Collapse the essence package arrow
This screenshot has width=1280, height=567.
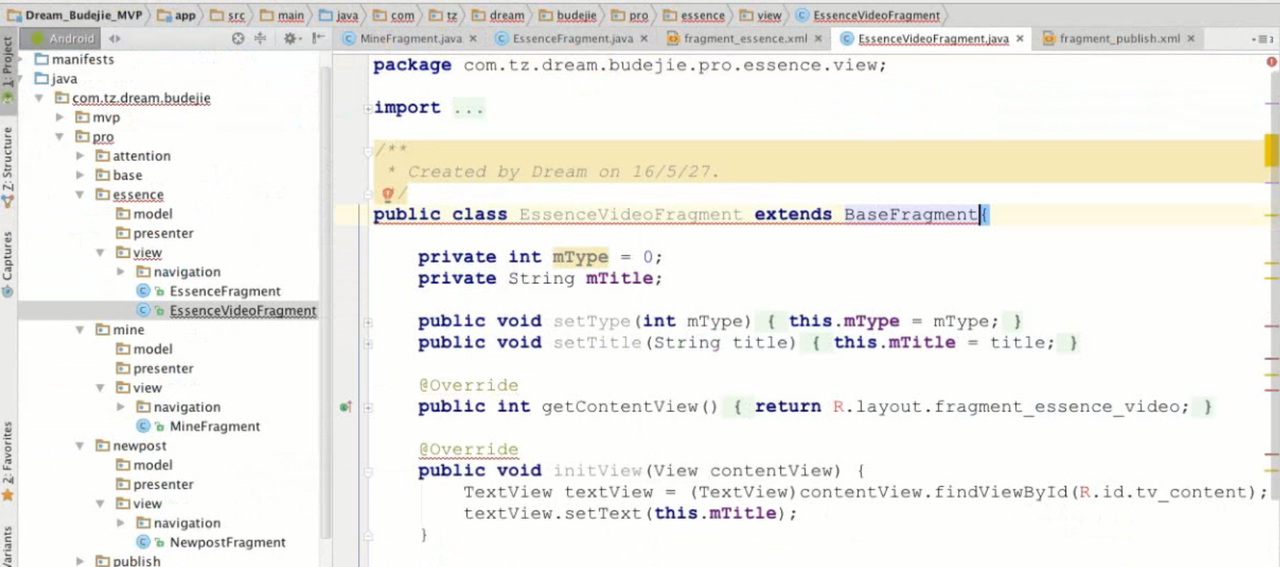point(80,194)
